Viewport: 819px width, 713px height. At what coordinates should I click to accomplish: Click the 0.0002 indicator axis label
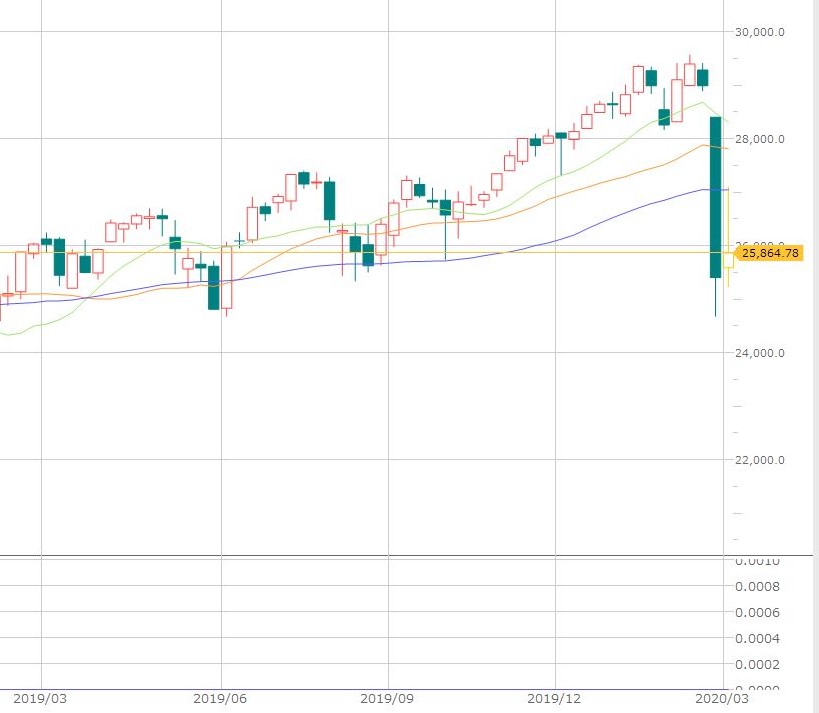(x=757, y=664)
